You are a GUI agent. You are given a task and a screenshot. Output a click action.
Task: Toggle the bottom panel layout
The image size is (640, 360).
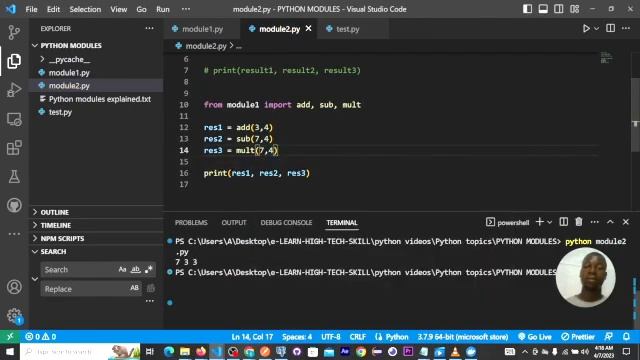click(x=543, y=9)
